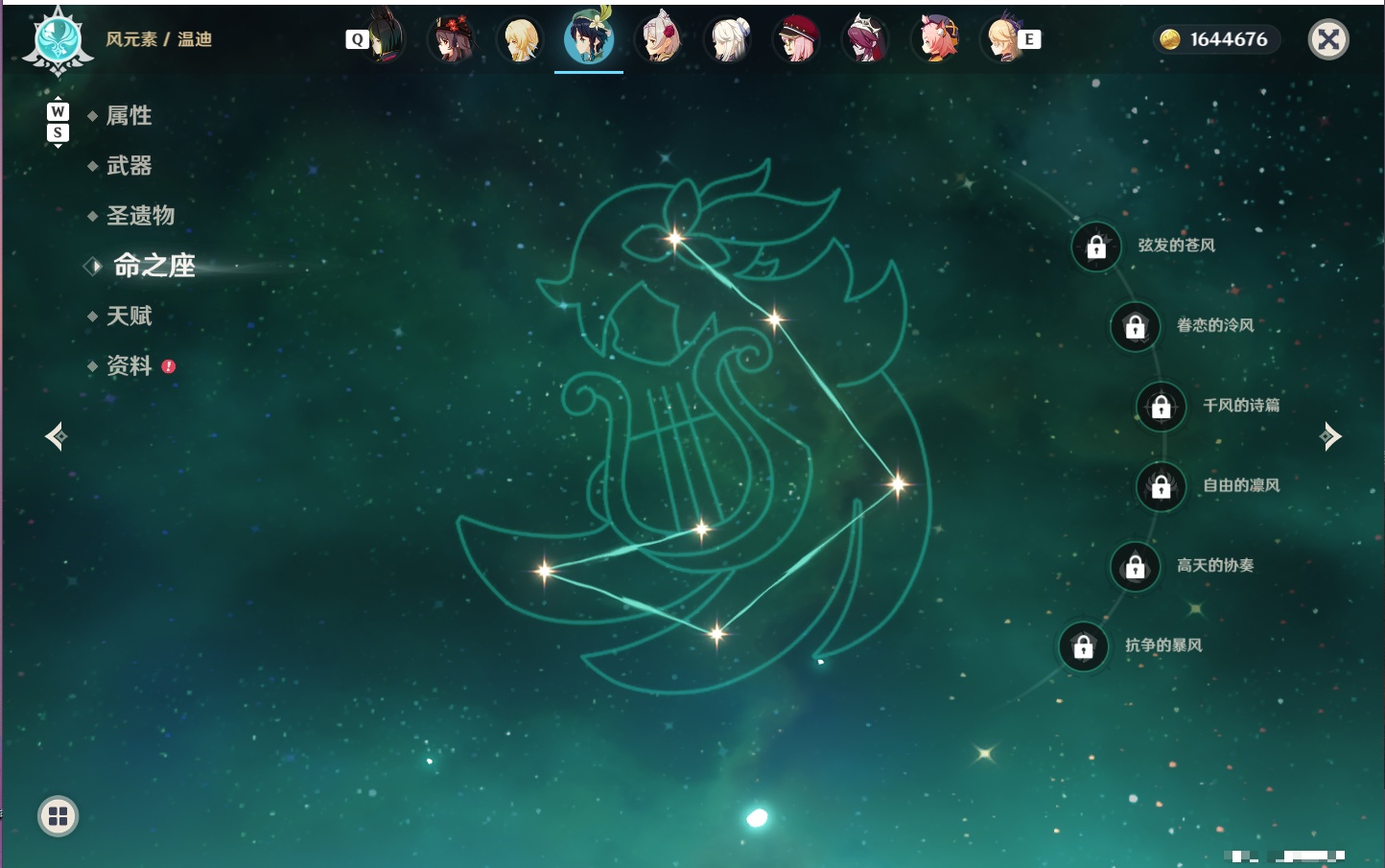Open the locked 弦发的苍风 constellation node
This screenshot has height=868, width=1385.
click(x=1096, y=246)
